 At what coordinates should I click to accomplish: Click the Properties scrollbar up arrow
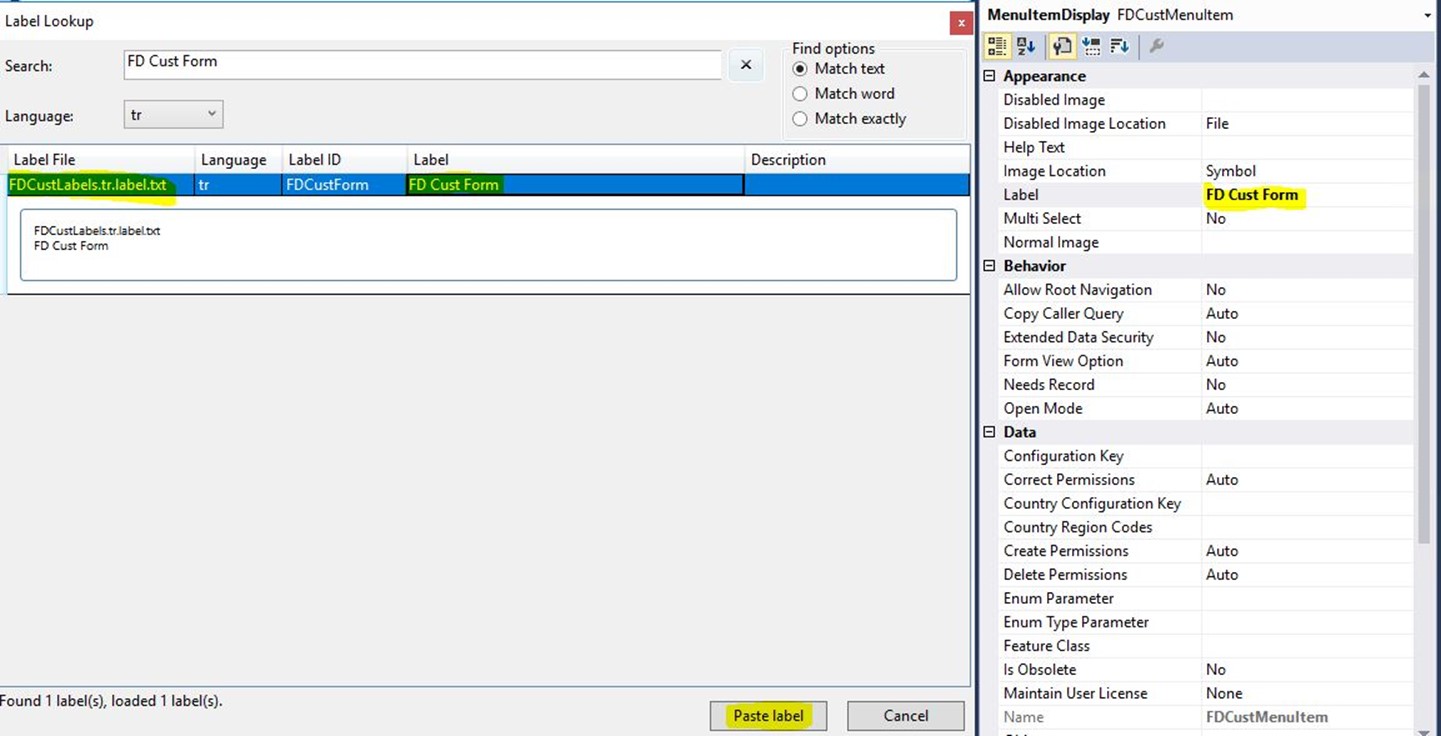point(1424,75)
